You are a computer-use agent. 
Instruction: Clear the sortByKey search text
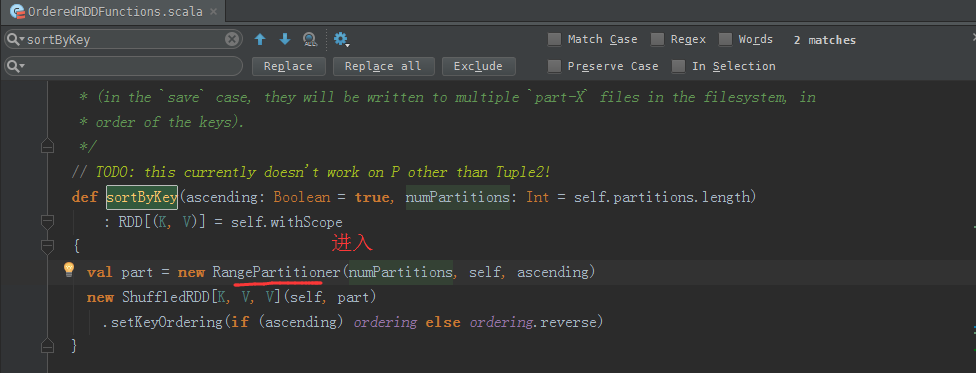(232, 40)
